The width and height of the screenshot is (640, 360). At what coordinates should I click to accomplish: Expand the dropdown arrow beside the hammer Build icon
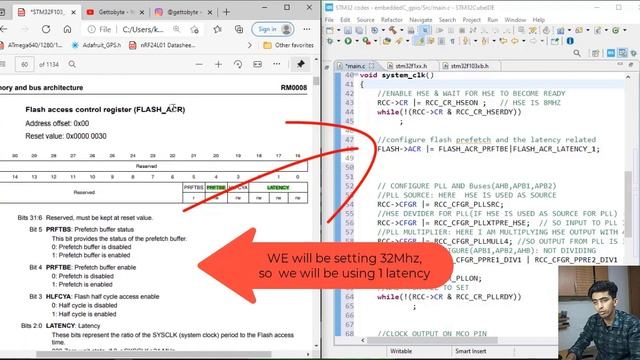(402, 30)
